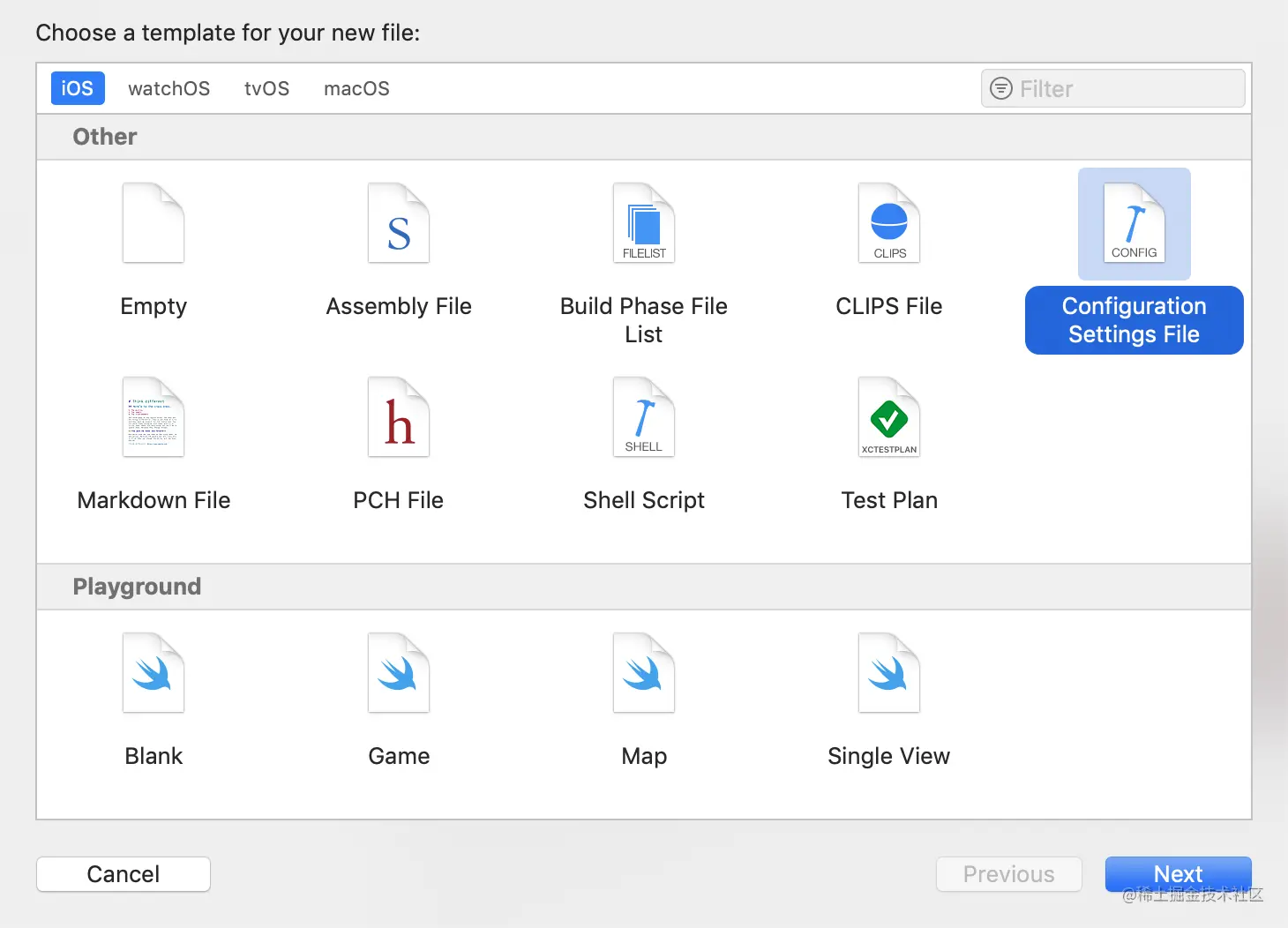Pick the Map playground template
Viewport: 1288px width, 928px height.
[x=644, y=673]
